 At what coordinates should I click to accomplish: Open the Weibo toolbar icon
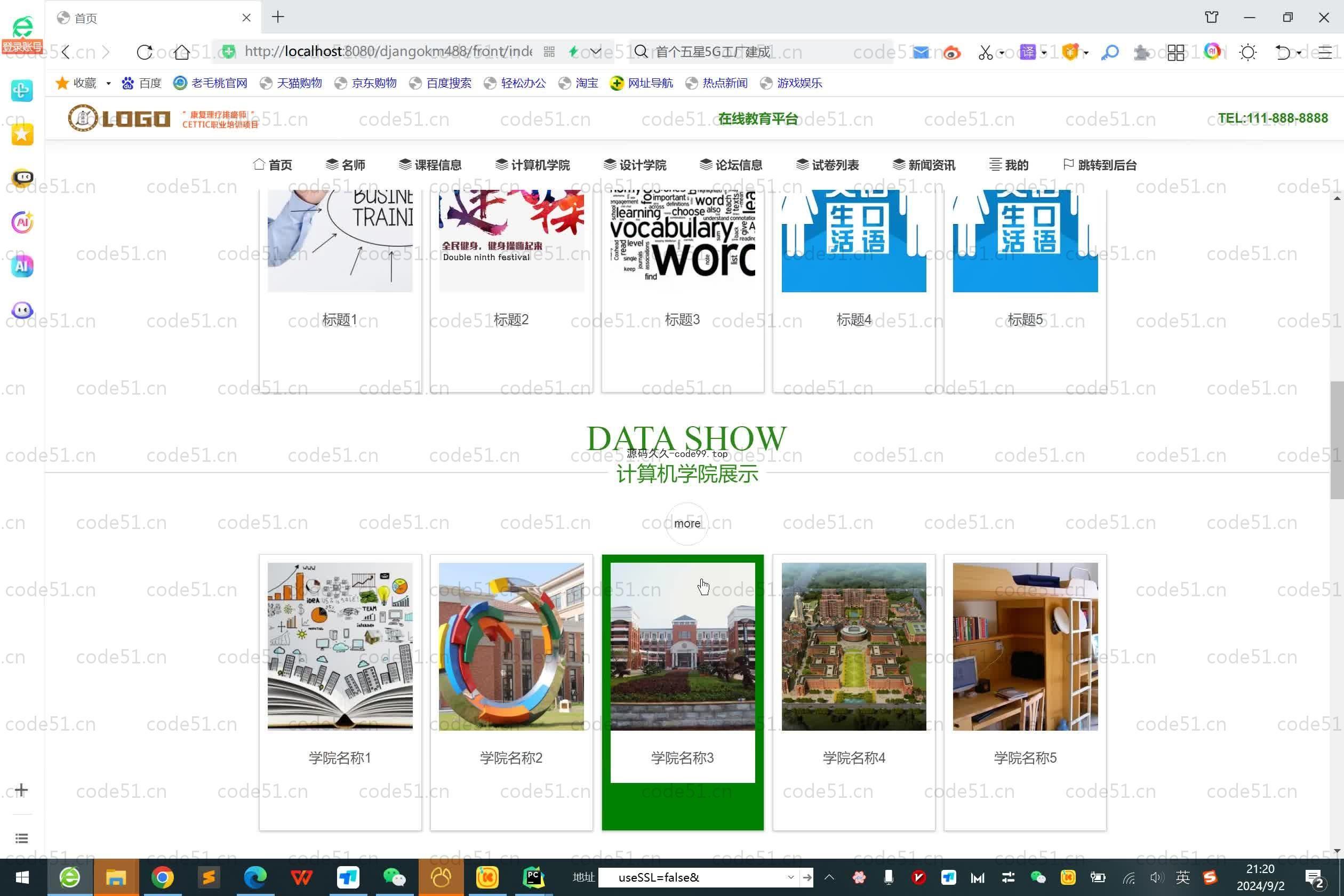point(952,53)
